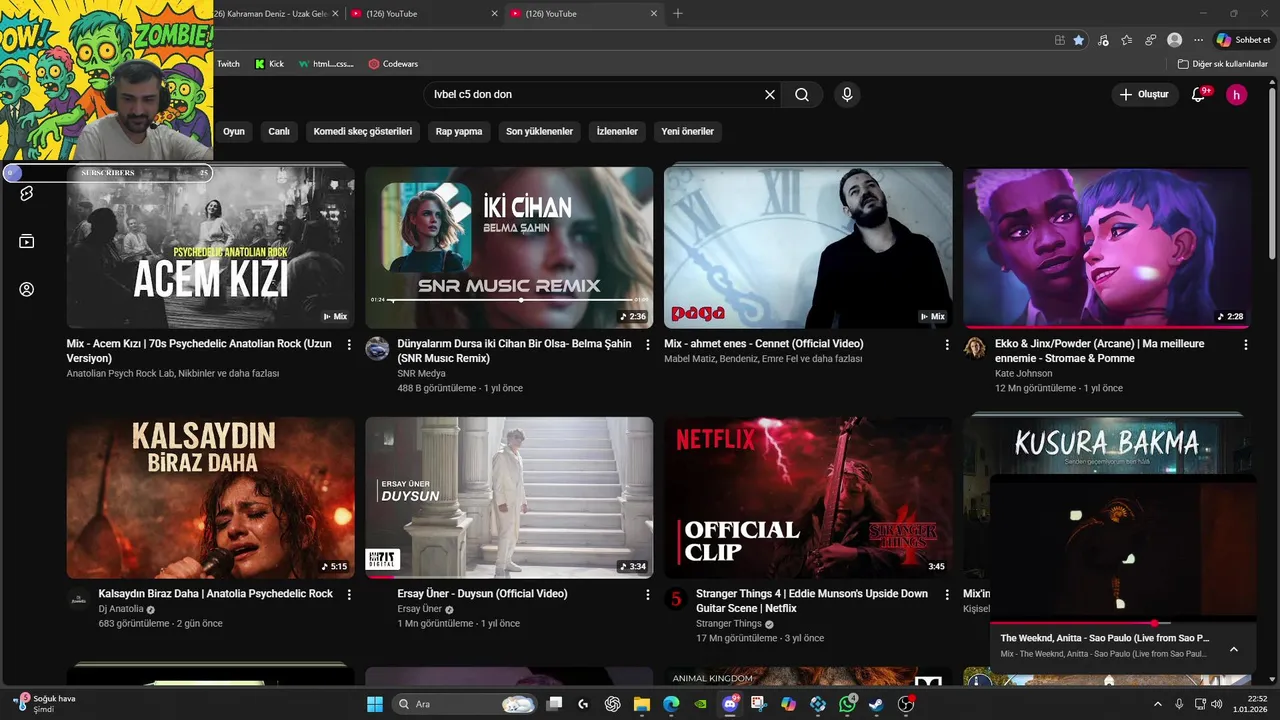1280x720 pixels.
Task: Switch to Kahraman Deniz browser tab
Action: coord(270,14)
